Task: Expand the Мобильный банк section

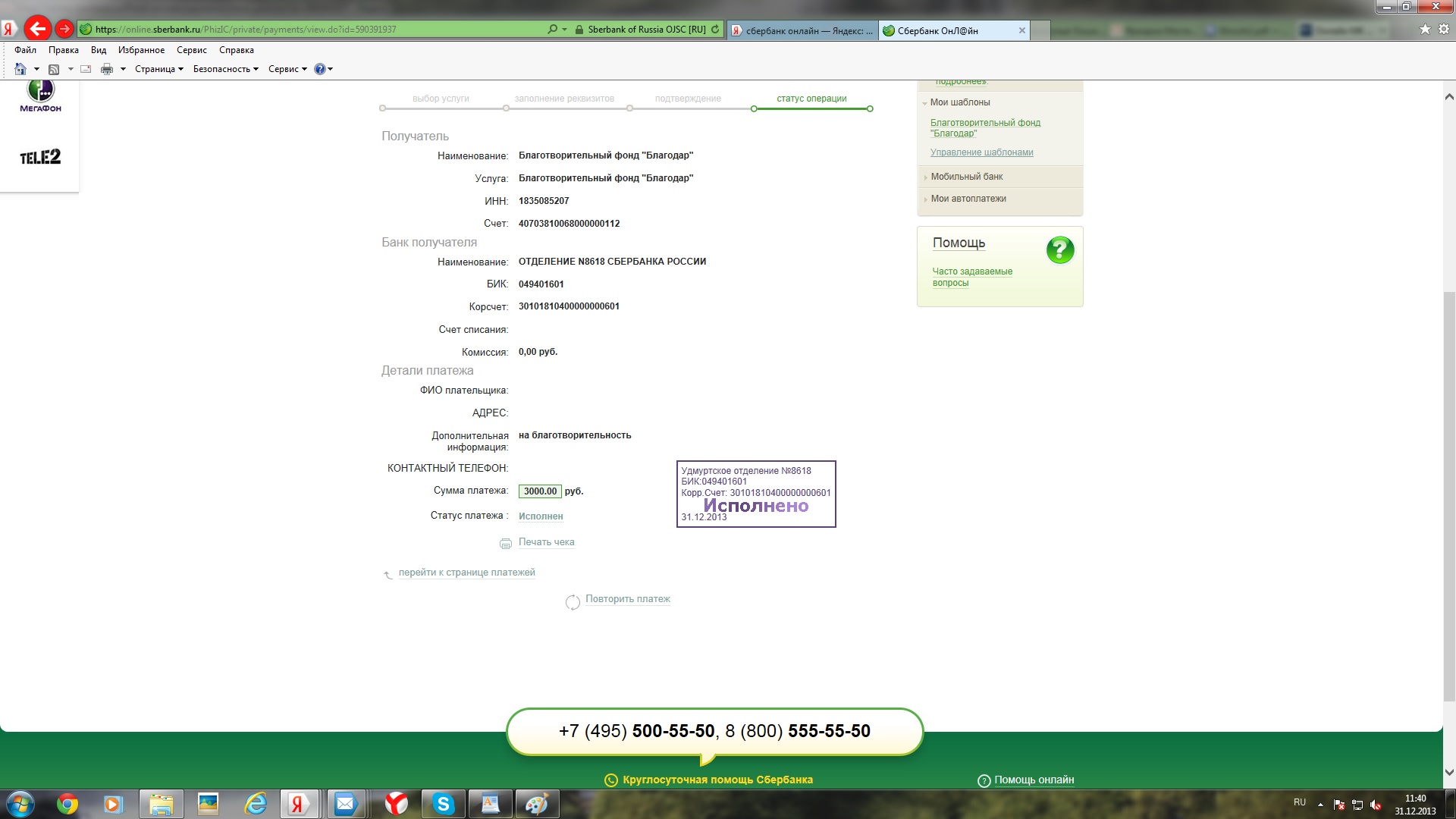Action: [966, 177]
